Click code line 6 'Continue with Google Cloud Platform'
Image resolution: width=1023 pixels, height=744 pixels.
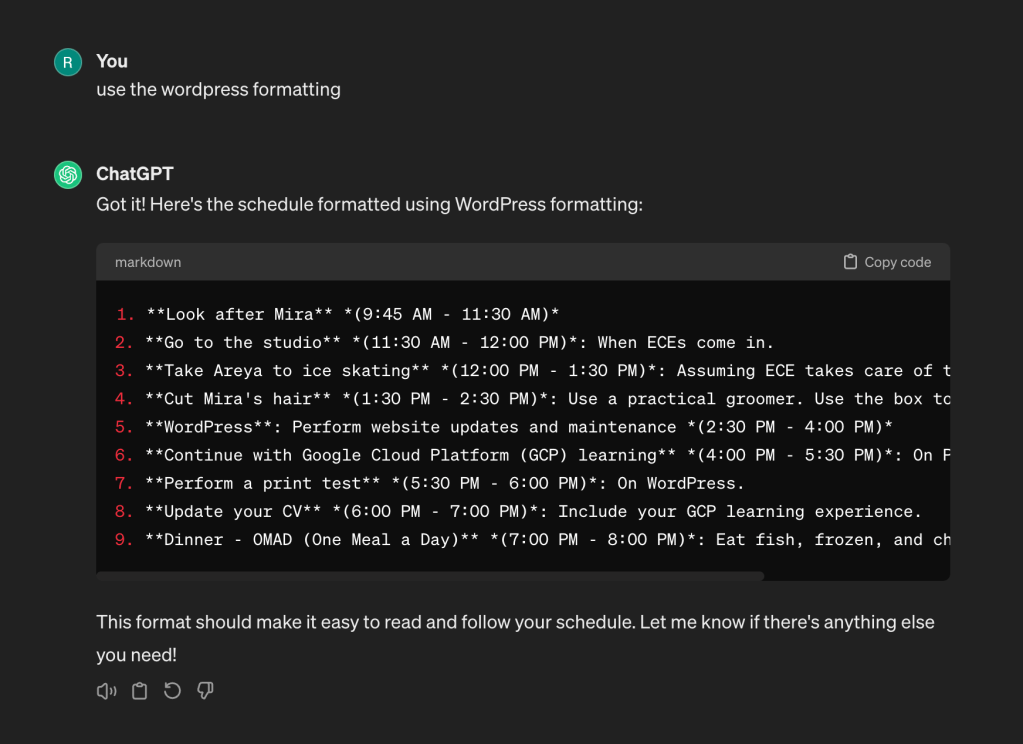pyautogui.click(x=532, y=455)
